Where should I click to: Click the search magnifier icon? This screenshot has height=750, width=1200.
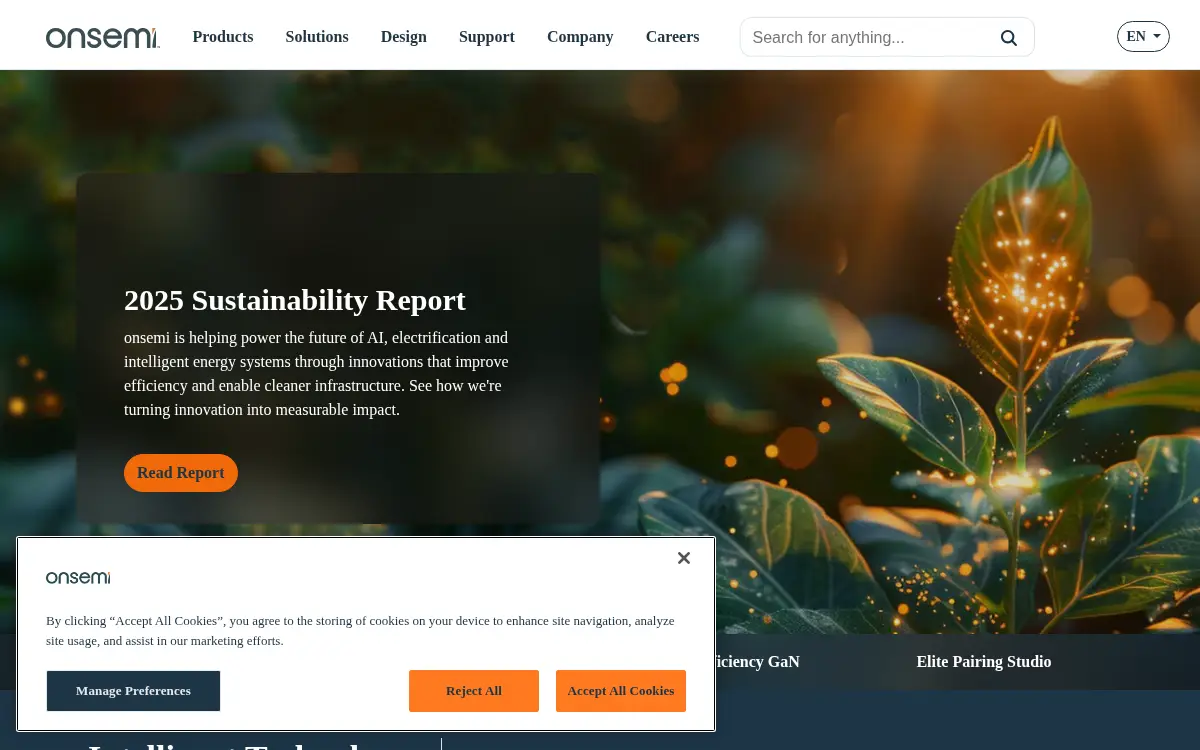(x=1009, y=38)
